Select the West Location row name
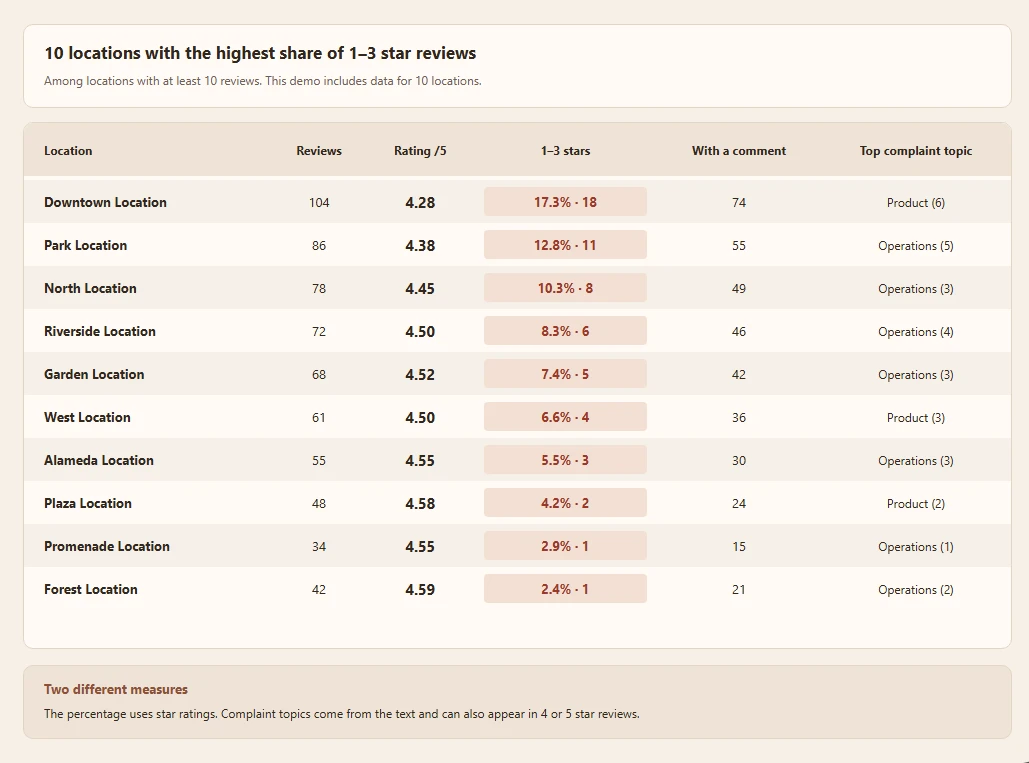1029x763 pixels. click(87, 417)
